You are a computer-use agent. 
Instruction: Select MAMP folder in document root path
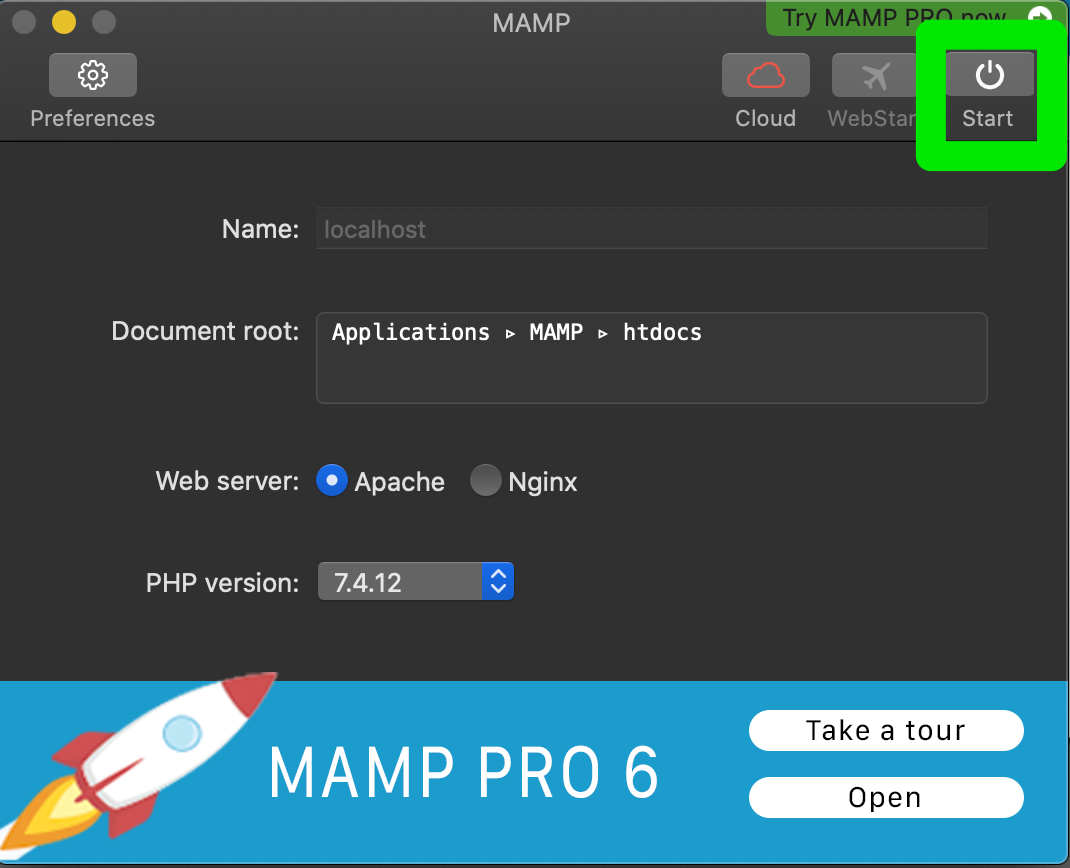pos(556,332)
